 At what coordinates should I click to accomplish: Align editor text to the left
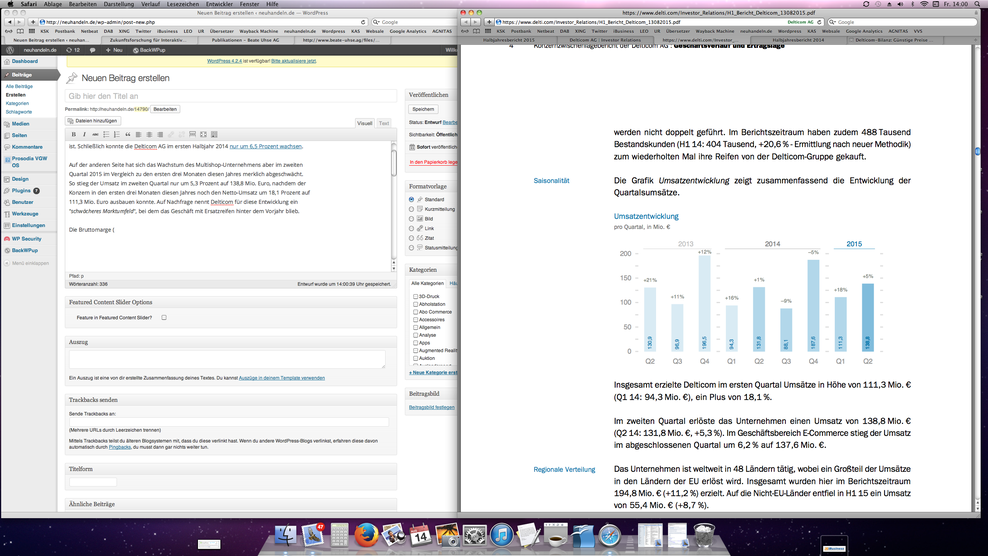138,134
